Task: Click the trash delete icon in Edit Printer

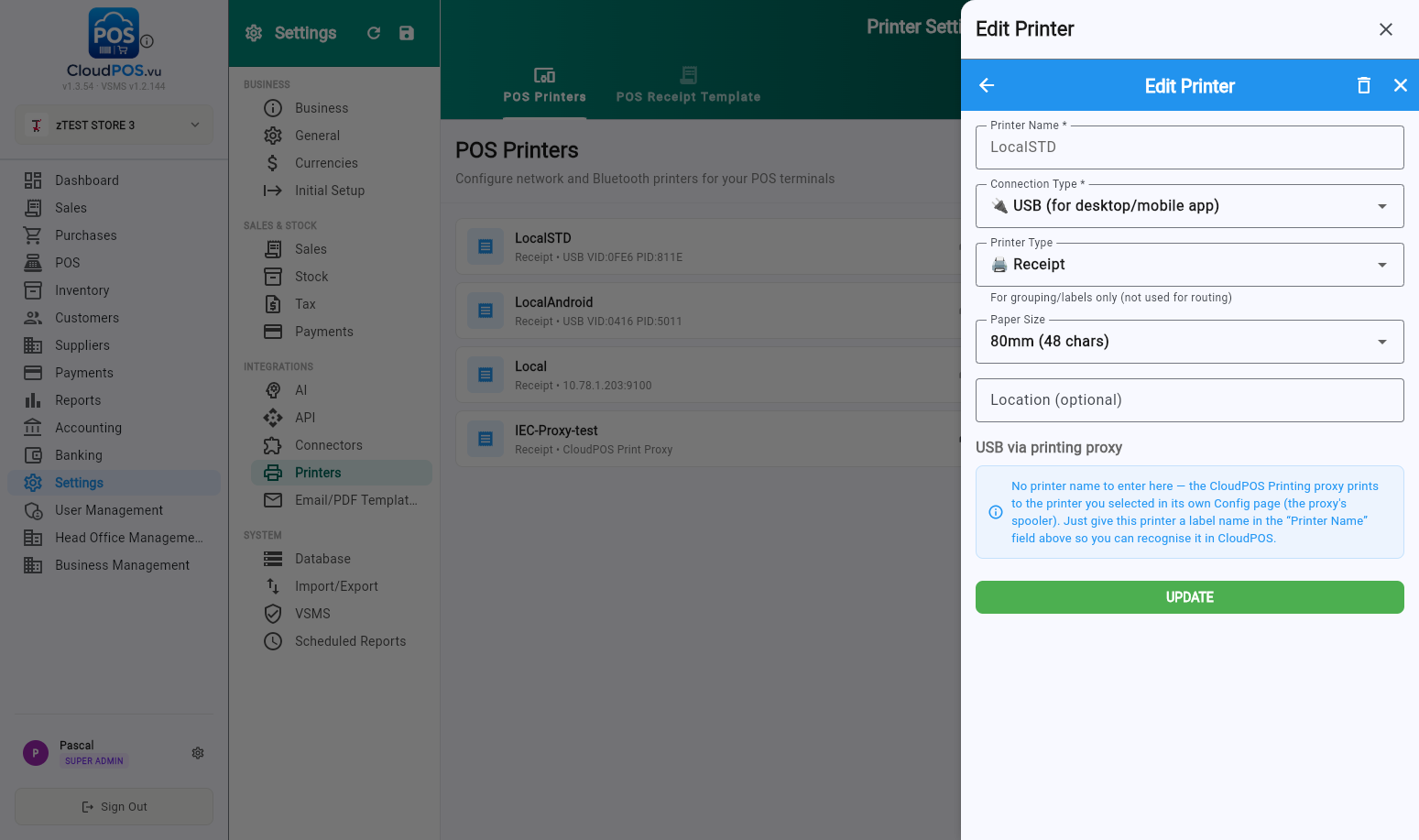Action: click(x=1364, y=85)
